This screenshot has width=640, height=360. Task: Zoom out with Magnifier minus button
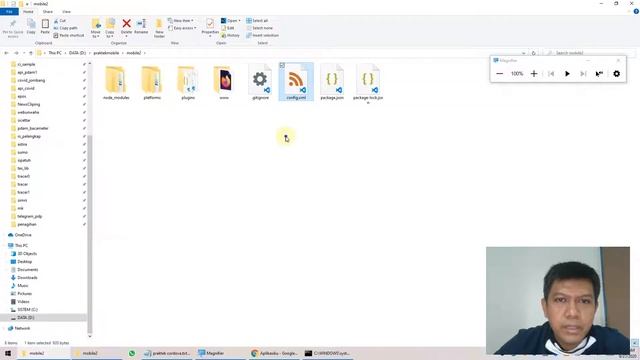(500, 73)
